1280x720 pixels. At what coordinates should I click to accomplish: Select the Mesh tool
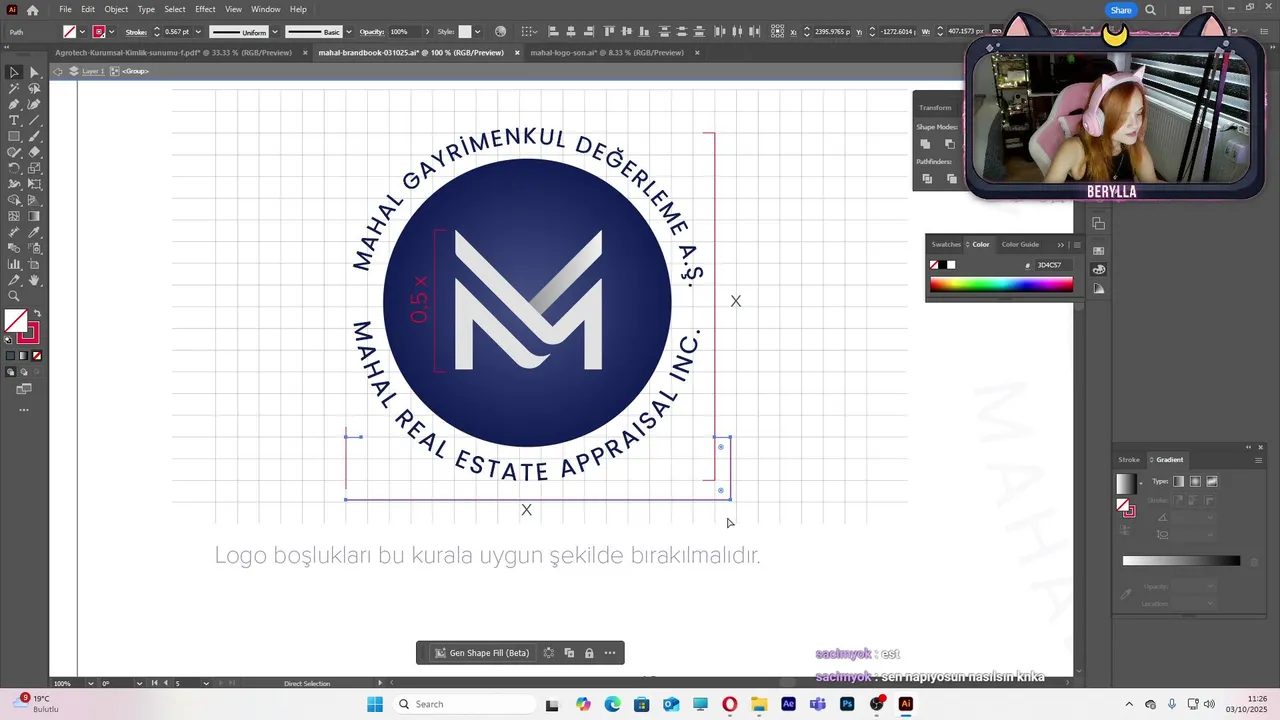14,217
